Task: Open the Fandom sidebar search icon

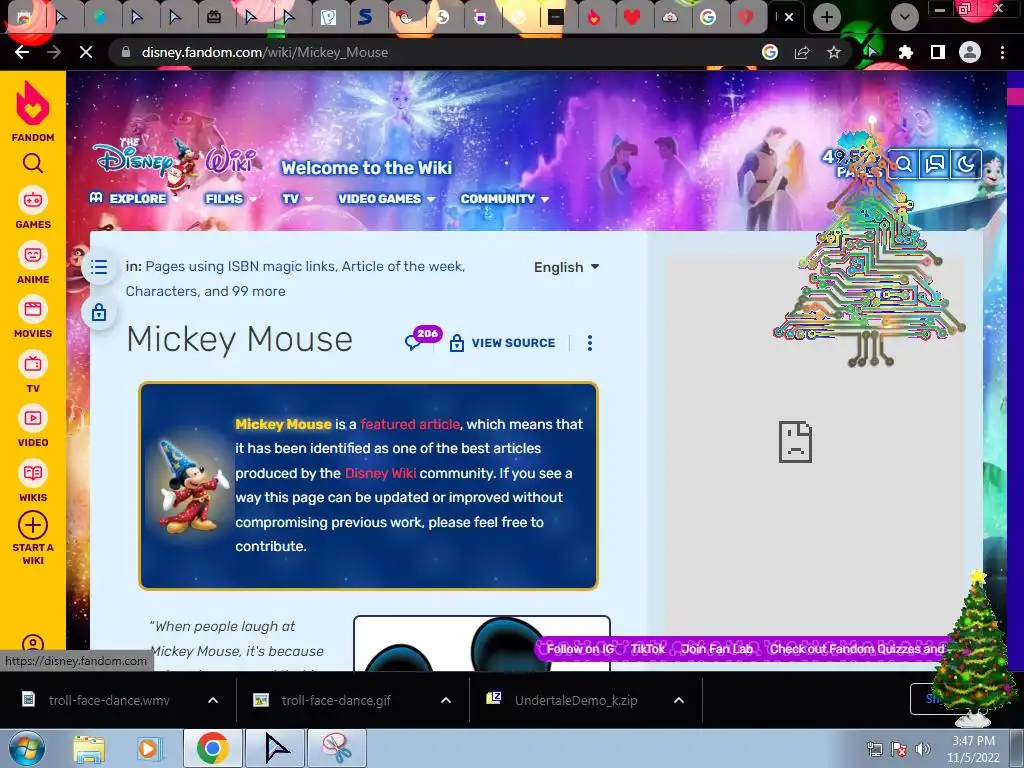Action: (x=33, y=163)
